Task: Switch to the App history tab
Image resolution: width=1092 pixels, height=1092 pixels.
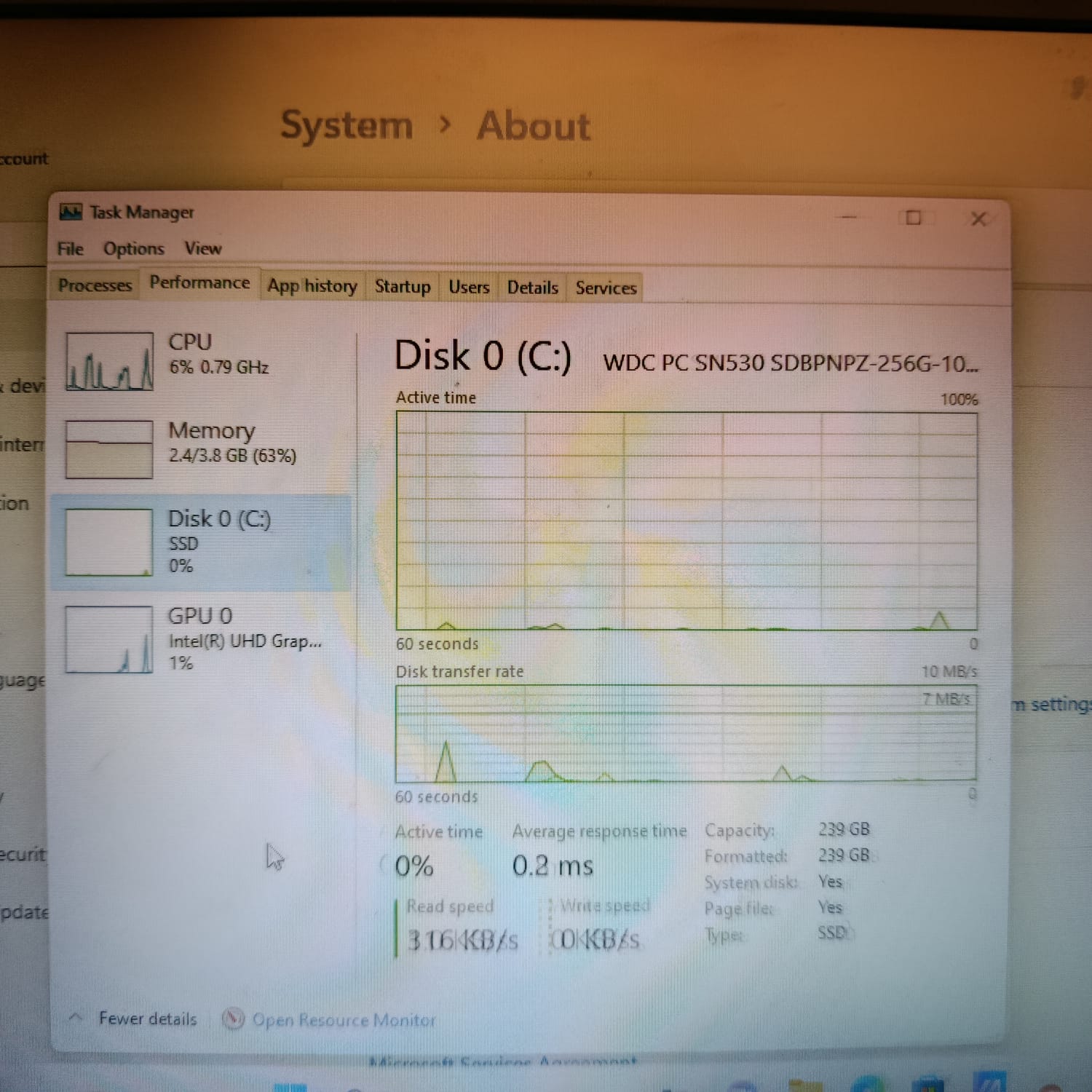Action: point(312,286)
